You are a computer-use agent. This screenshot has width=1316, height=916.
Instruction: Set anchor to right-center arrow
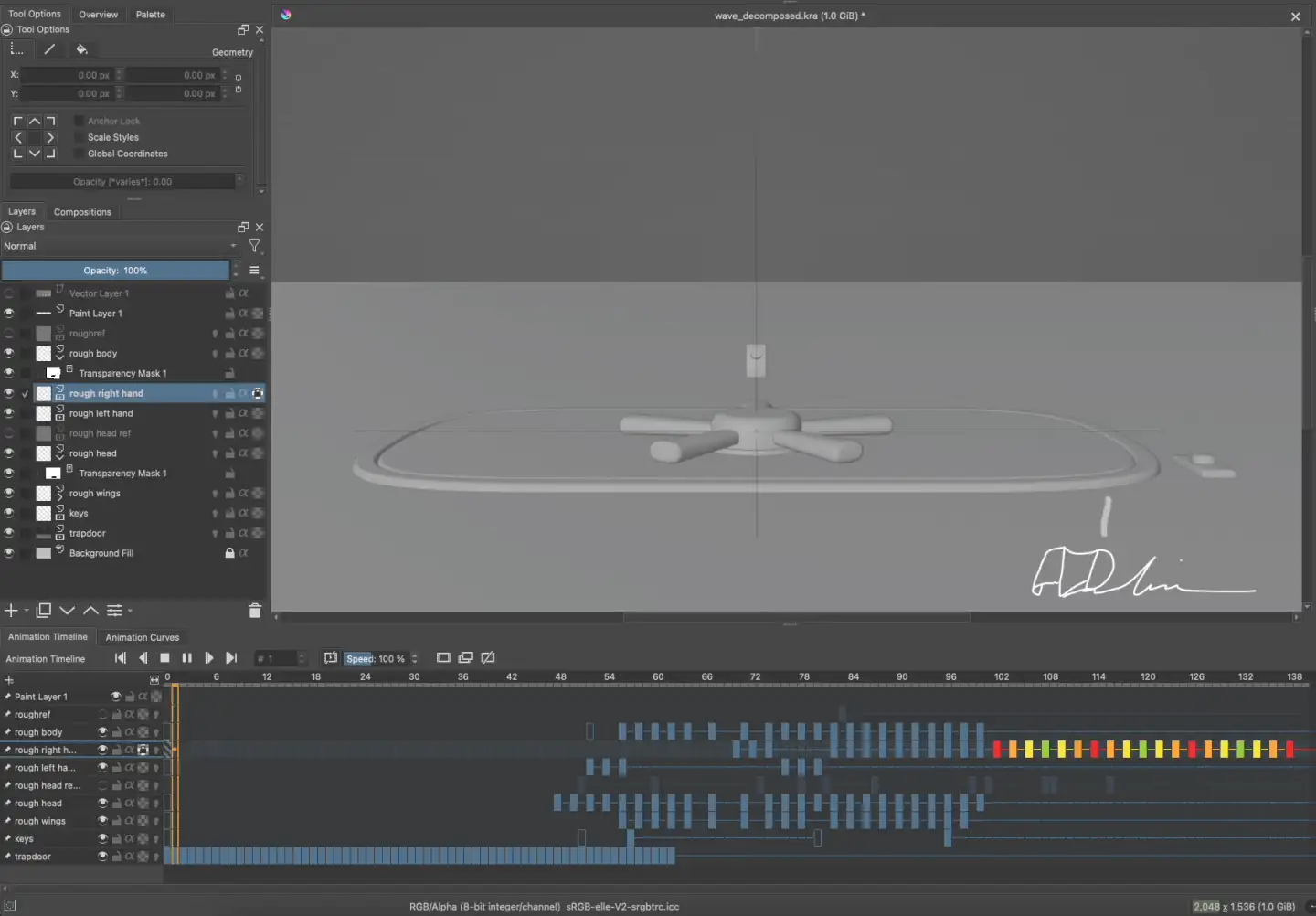[50, 137]
